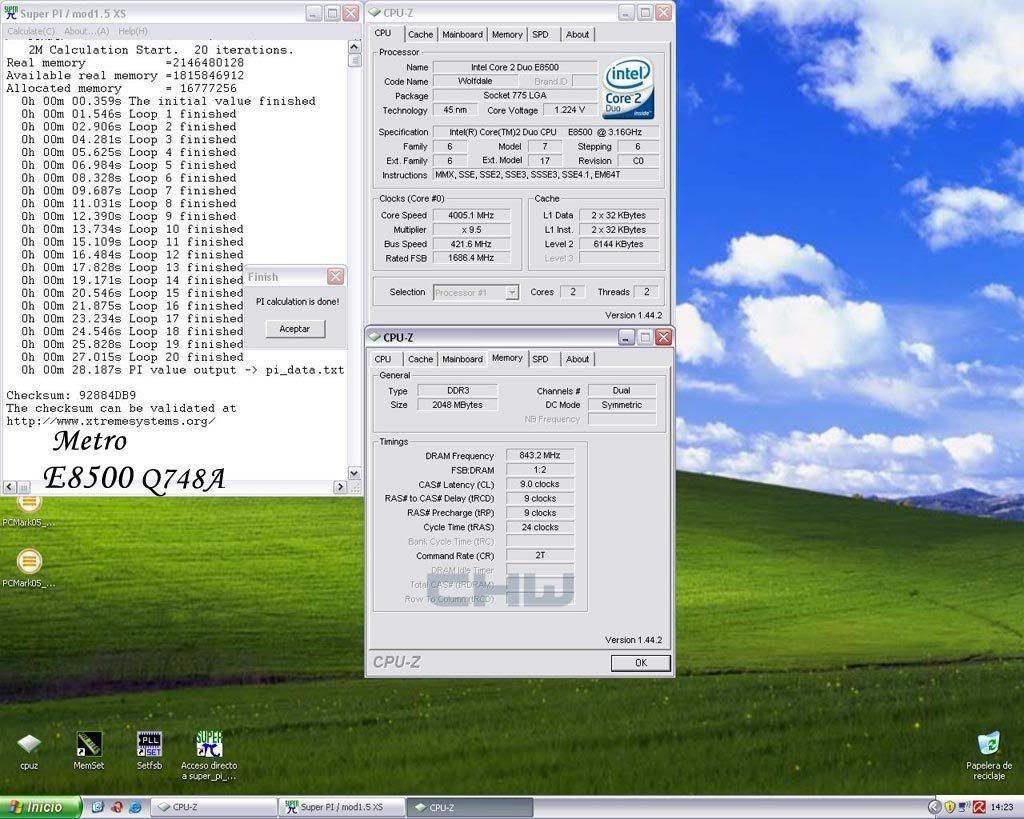
Task: Click Aceptar in the Finish dialog
Action: tap(295, 329)
